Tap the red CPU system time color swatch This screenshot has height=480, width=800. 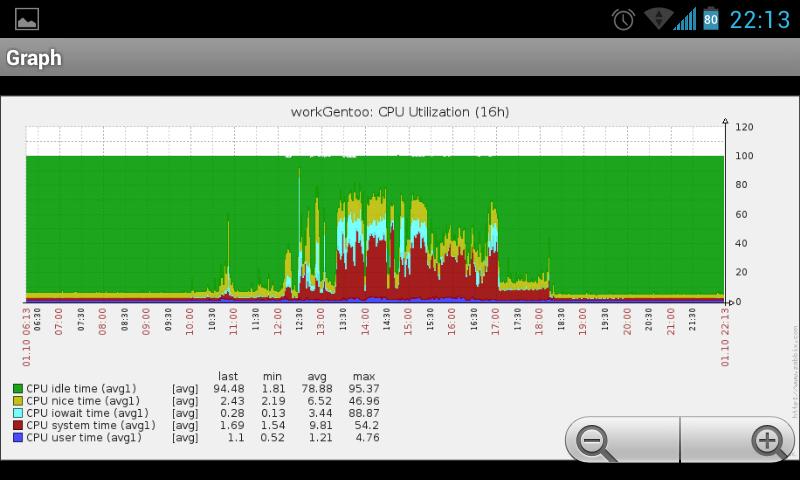18,425
